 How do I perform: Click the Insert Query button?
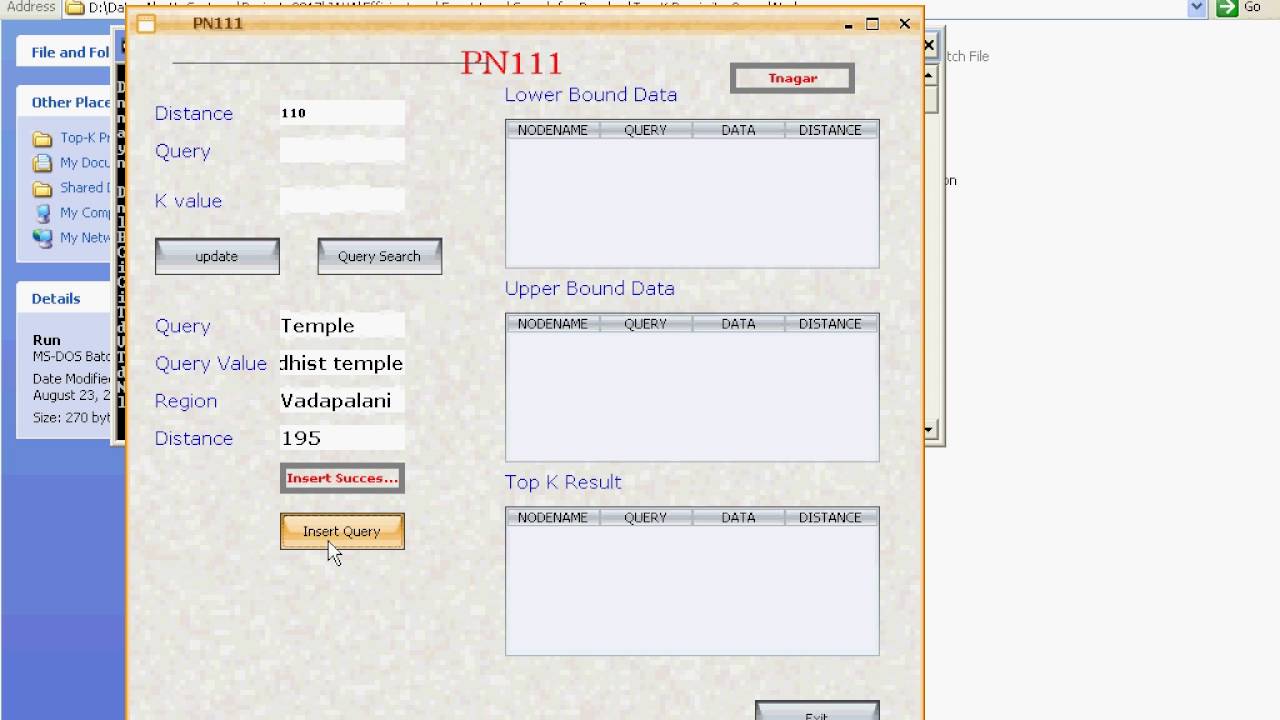tap(342, 531)
